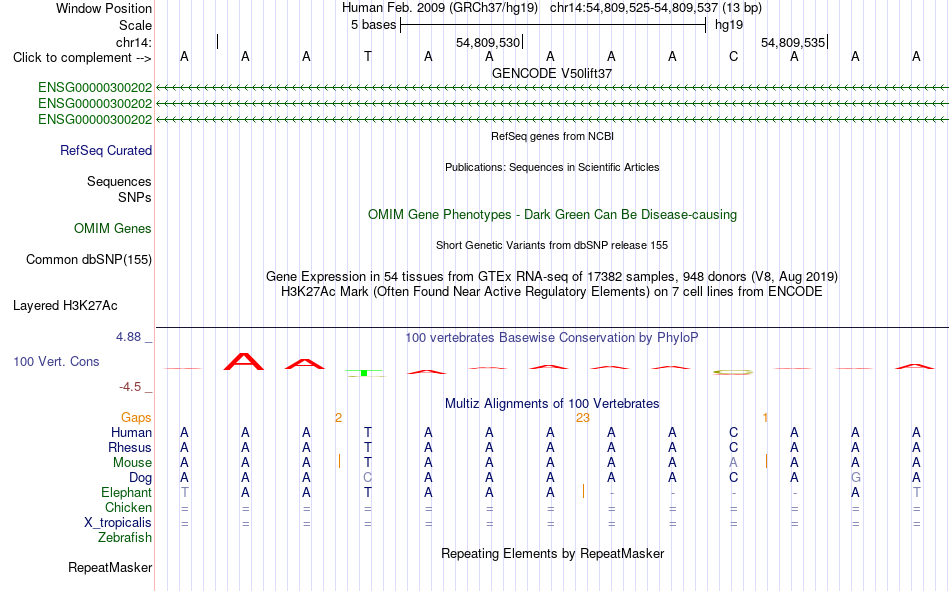Click the Elephant alignment row label
This screenshot has height=591, width=950.
(x=127, y=493)
